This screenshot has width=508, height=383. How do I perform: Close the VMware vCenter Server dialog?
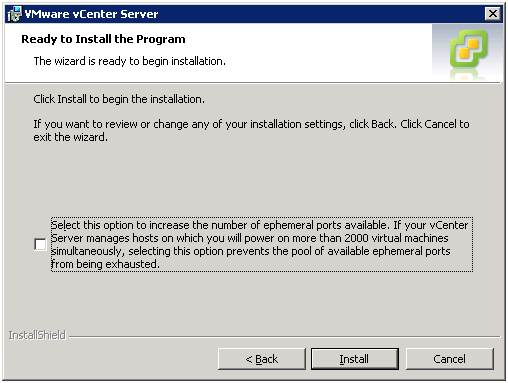pyautogui.click(x=493, y=14)
